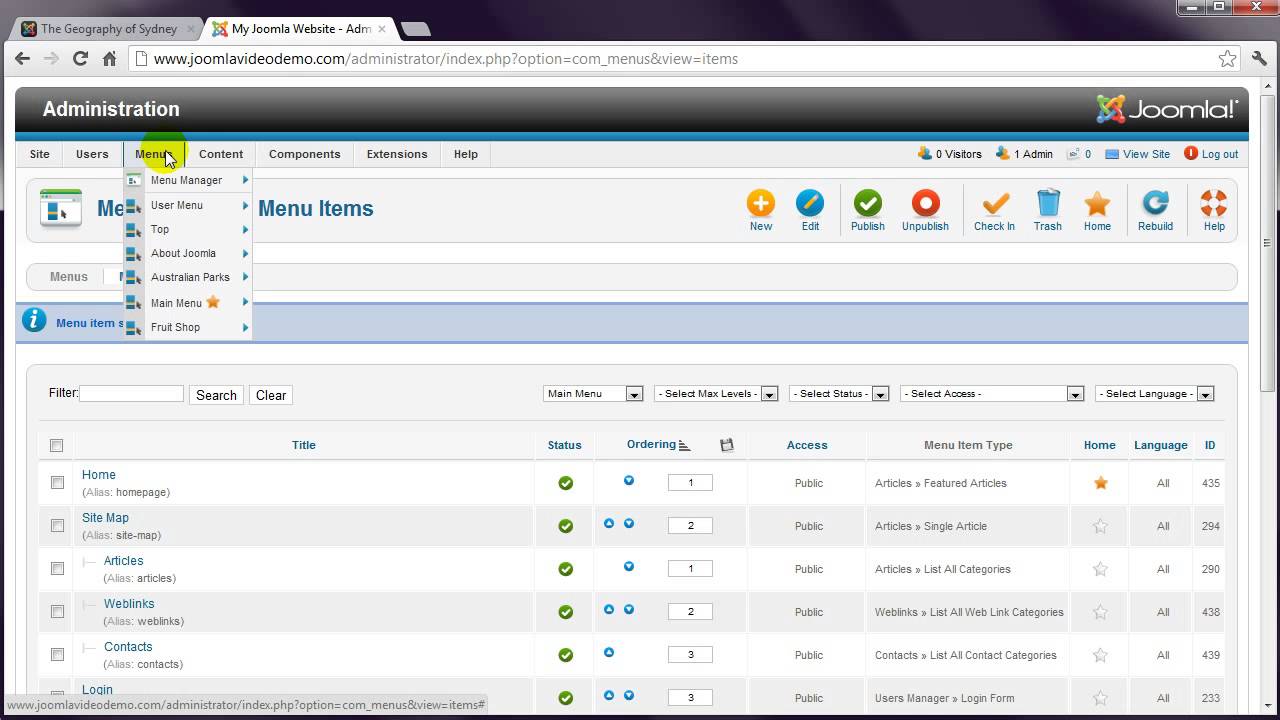Image resolution: width=1280 pixels, height=720 pixels.
Task: Open the Site menu
Action: click(x=40, y=154)
